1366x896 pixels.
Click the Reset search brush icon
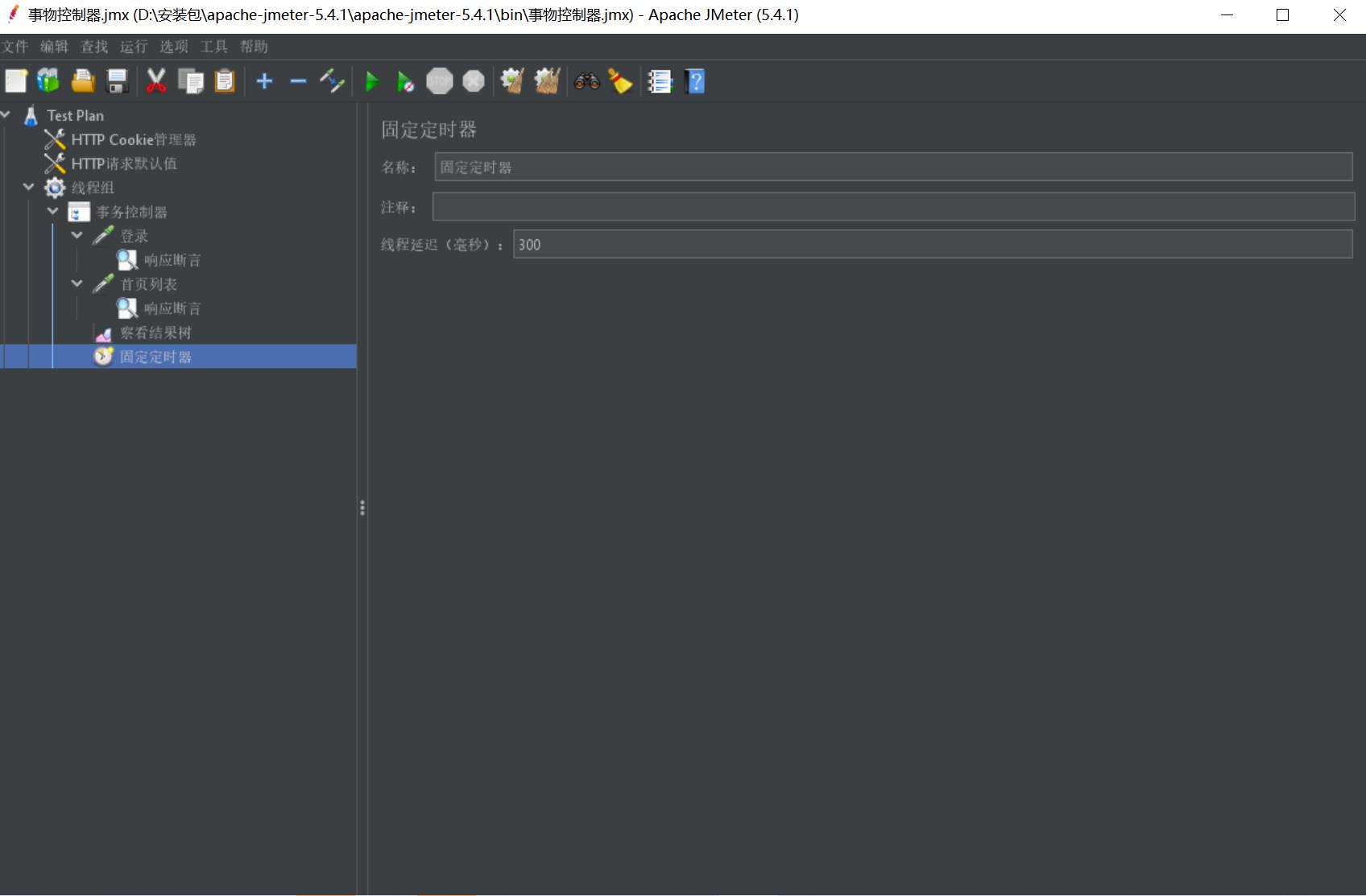click(x=620, y=81)
